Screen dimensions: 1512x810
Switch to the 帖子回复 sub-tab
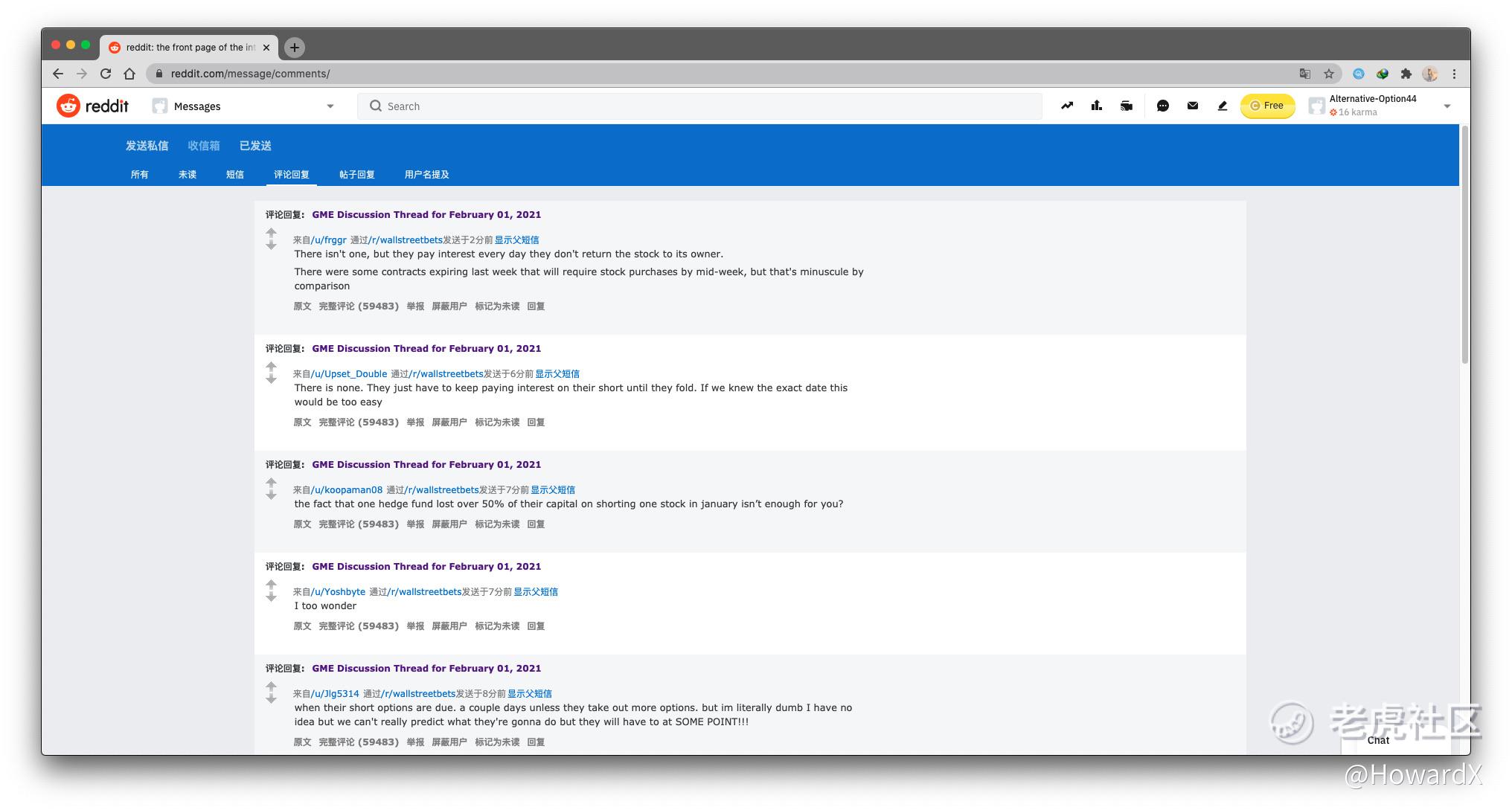[357, 175]
